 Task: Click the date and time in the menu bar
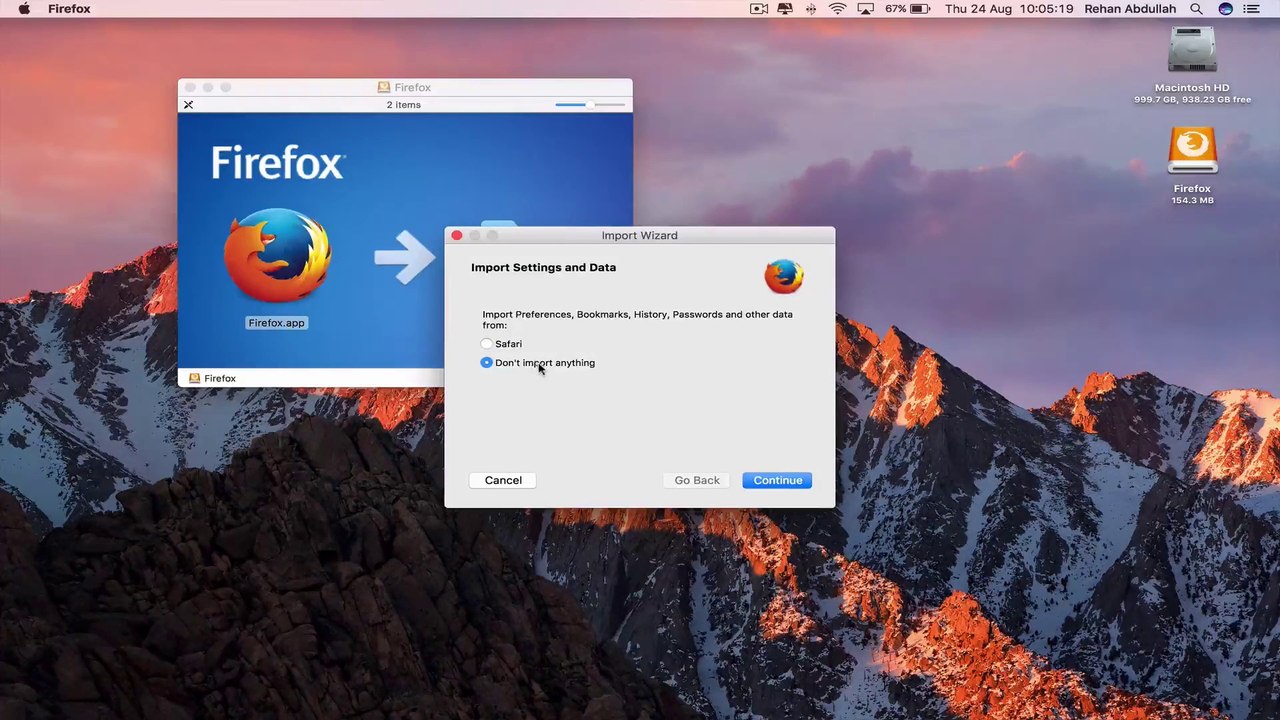click(1009, 9)
